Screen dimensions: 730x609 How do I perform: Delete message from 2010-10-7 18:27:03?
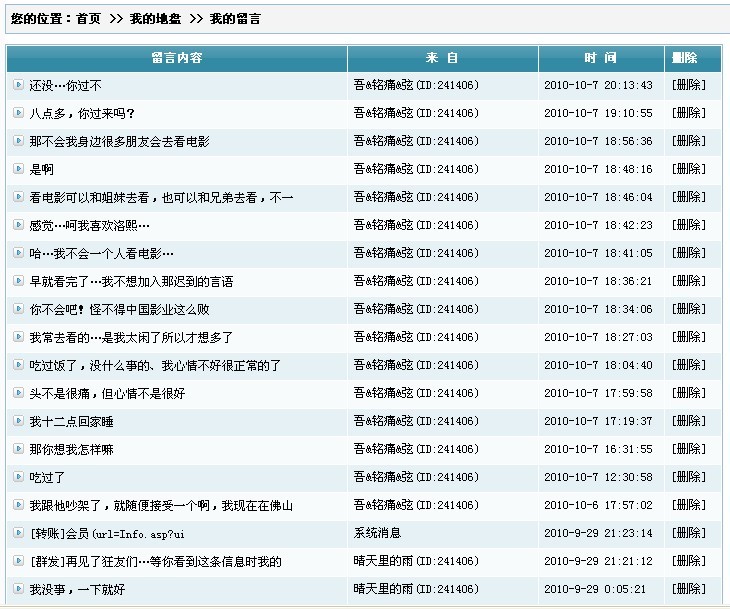(x=689, y=337)
